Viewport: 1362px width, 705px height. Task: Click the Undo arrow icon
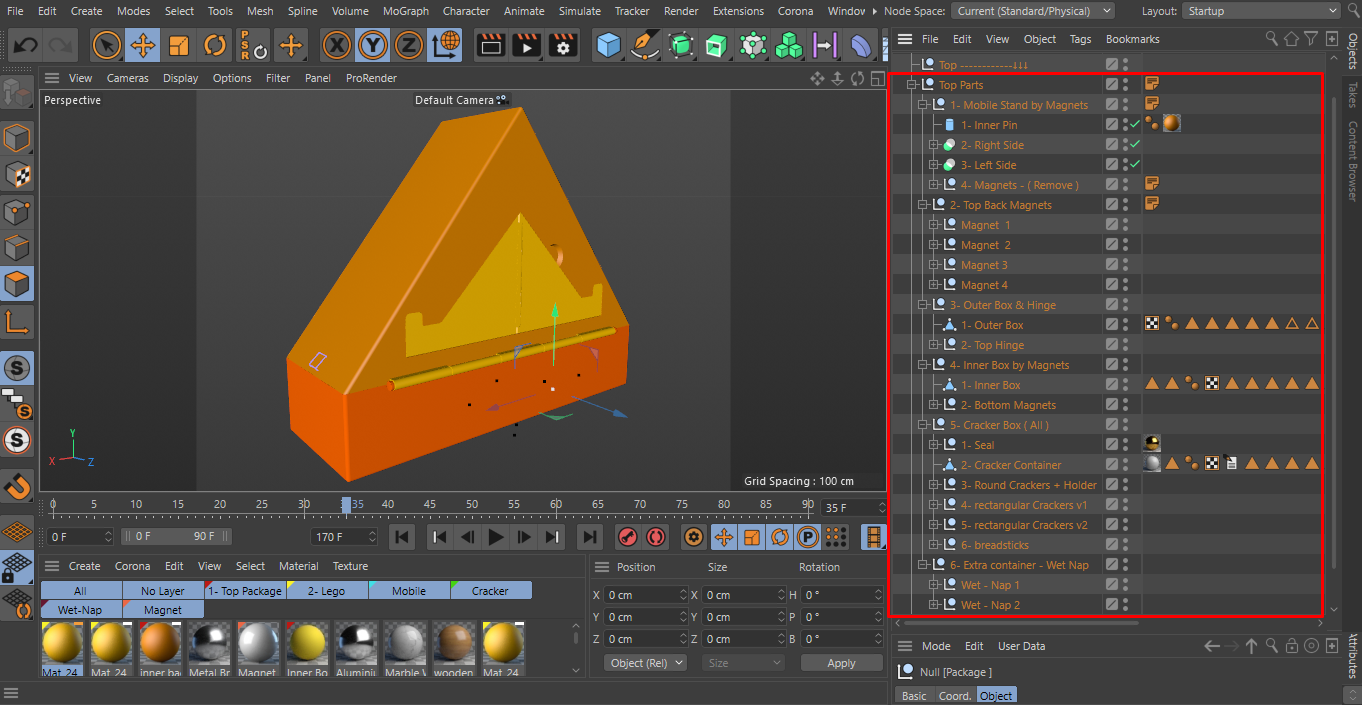[x=26, y=45]
